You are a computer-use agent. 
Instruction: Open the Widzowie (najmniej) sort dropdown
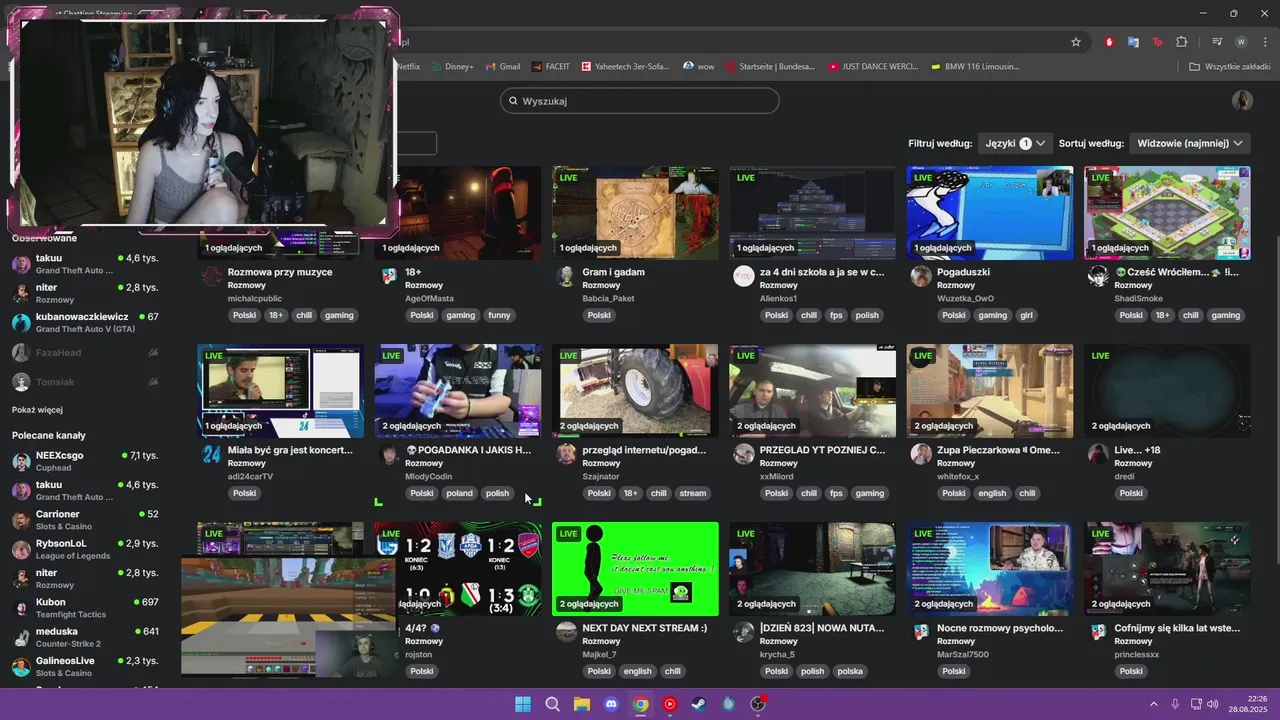(1190, 143)
